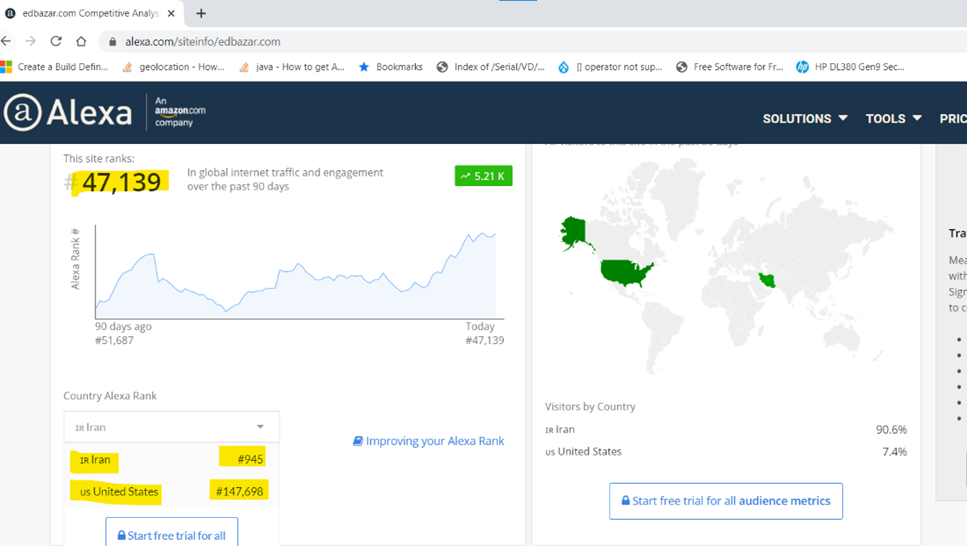Open the SOLUTIONS menu
Screen dimensions: 967x547
tap(805, 118)
